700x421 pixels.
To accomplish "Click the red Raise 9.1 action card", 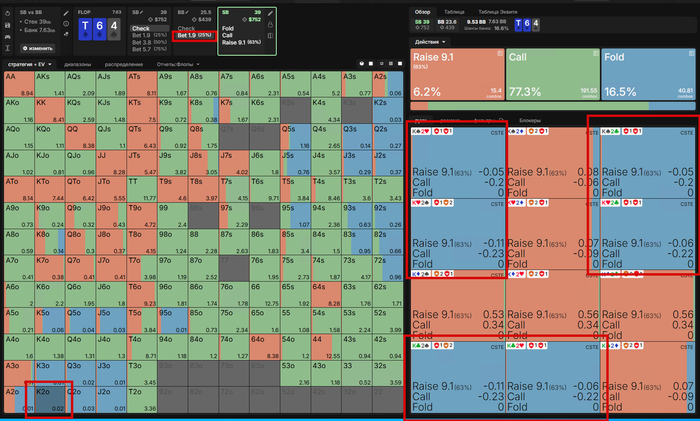I will coord(457,74).
